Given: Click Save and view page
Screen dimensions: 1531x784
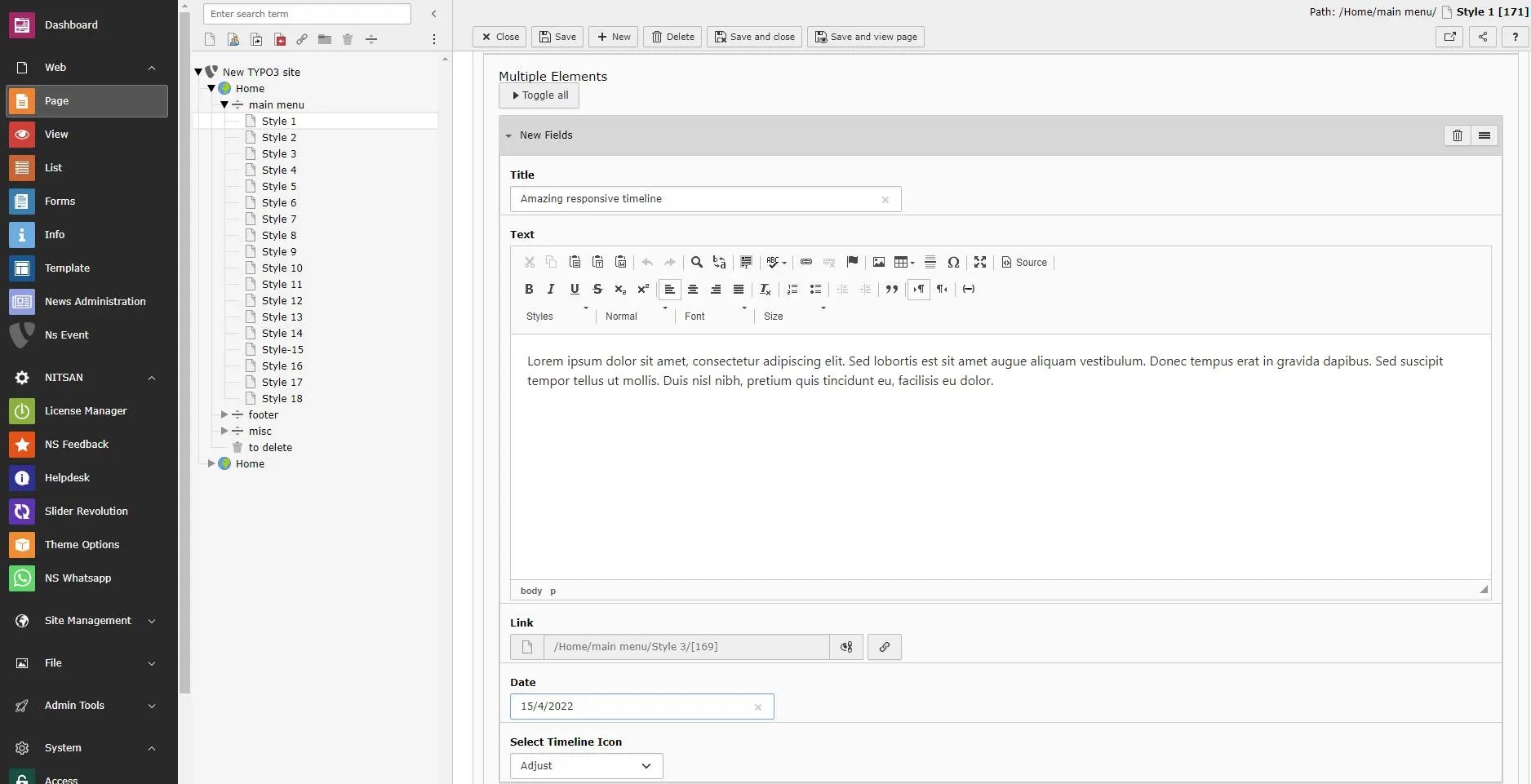Looking at the screenshot, I should point(866,37).
